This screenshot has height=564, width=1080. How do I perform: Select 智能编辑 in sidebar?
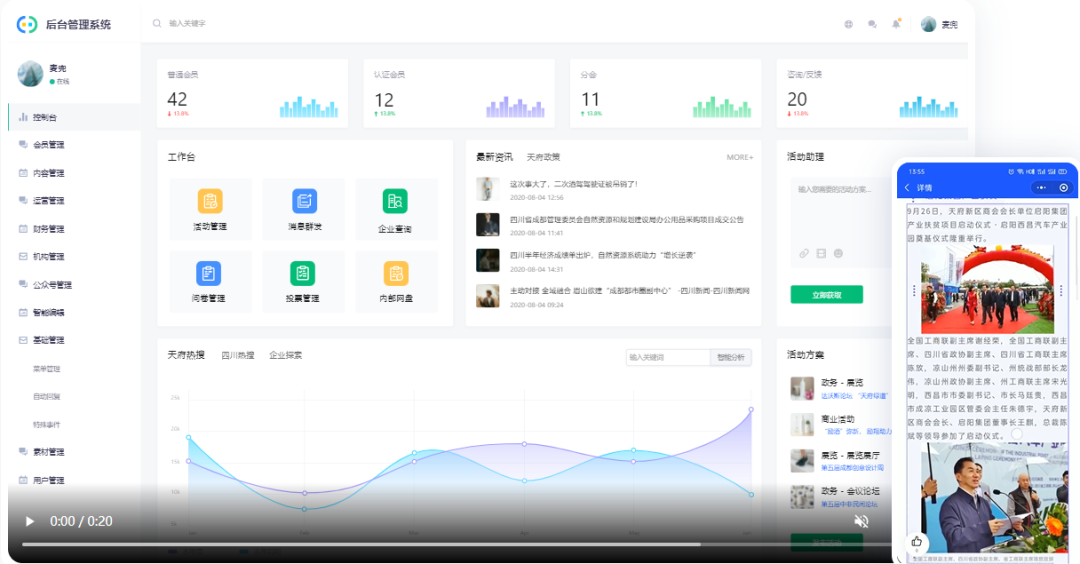tap(48, 312)
